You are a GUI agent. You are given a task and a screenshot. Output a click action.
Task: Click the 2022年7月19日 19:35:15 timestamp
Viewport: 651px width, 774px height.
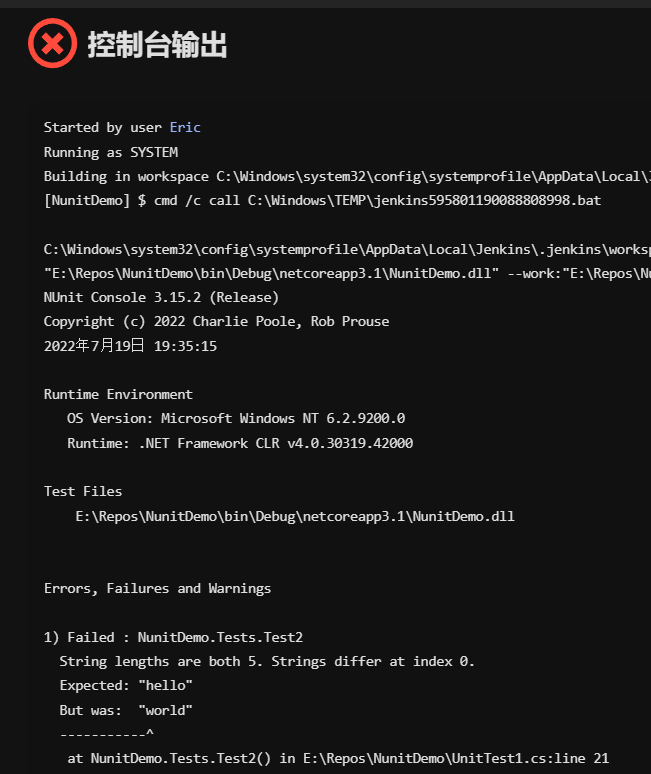pyautogui.click(x=130, y=346)
